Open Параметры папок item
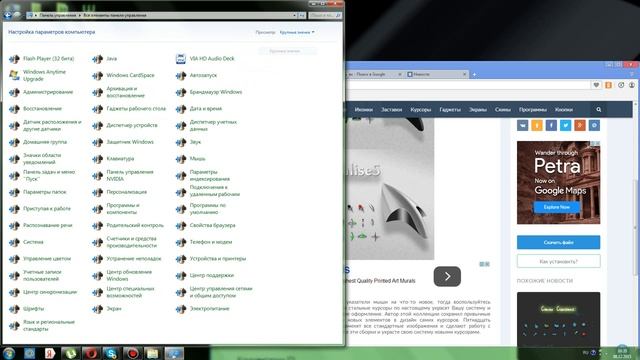 point(38,192)
